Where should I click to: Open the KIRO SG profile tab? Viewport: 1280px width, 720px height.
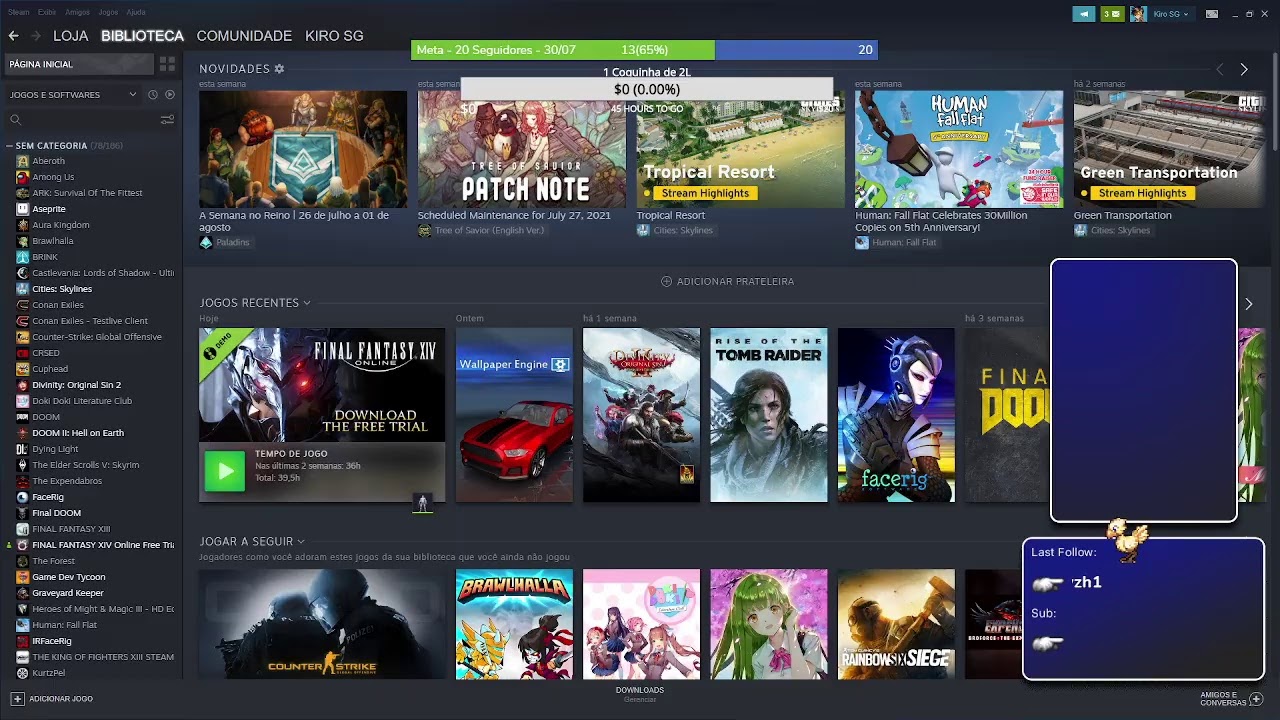tap(334, 36)
